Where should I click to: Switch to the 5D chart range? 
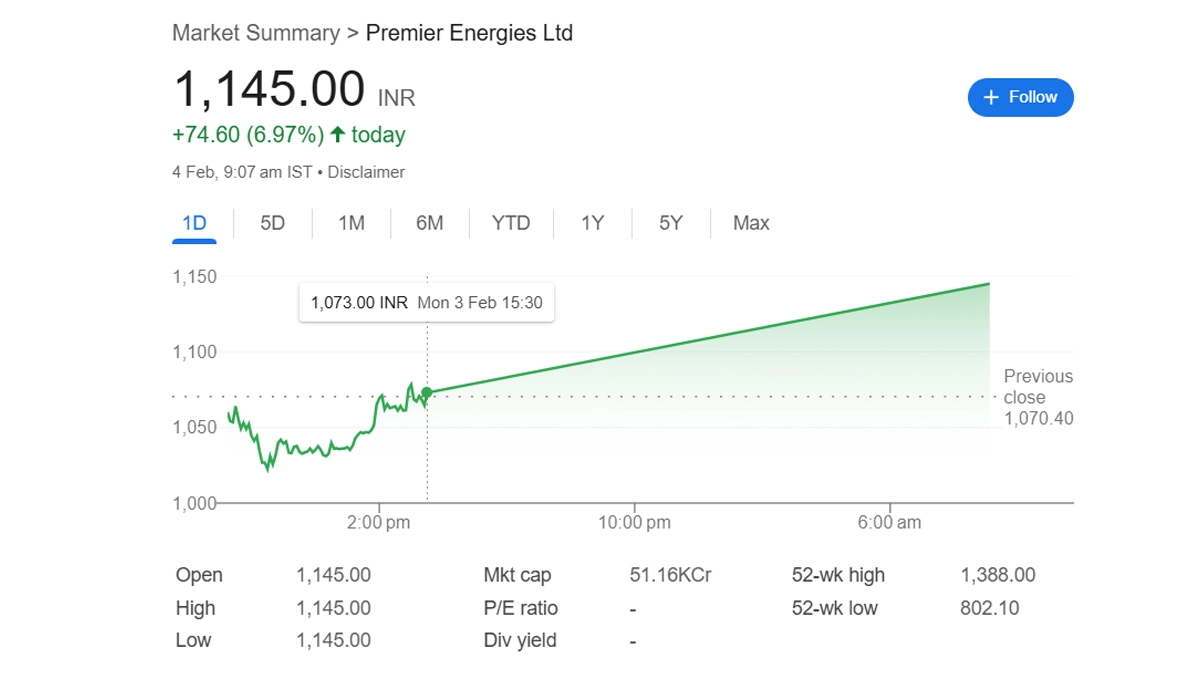(x=272, y=223)
